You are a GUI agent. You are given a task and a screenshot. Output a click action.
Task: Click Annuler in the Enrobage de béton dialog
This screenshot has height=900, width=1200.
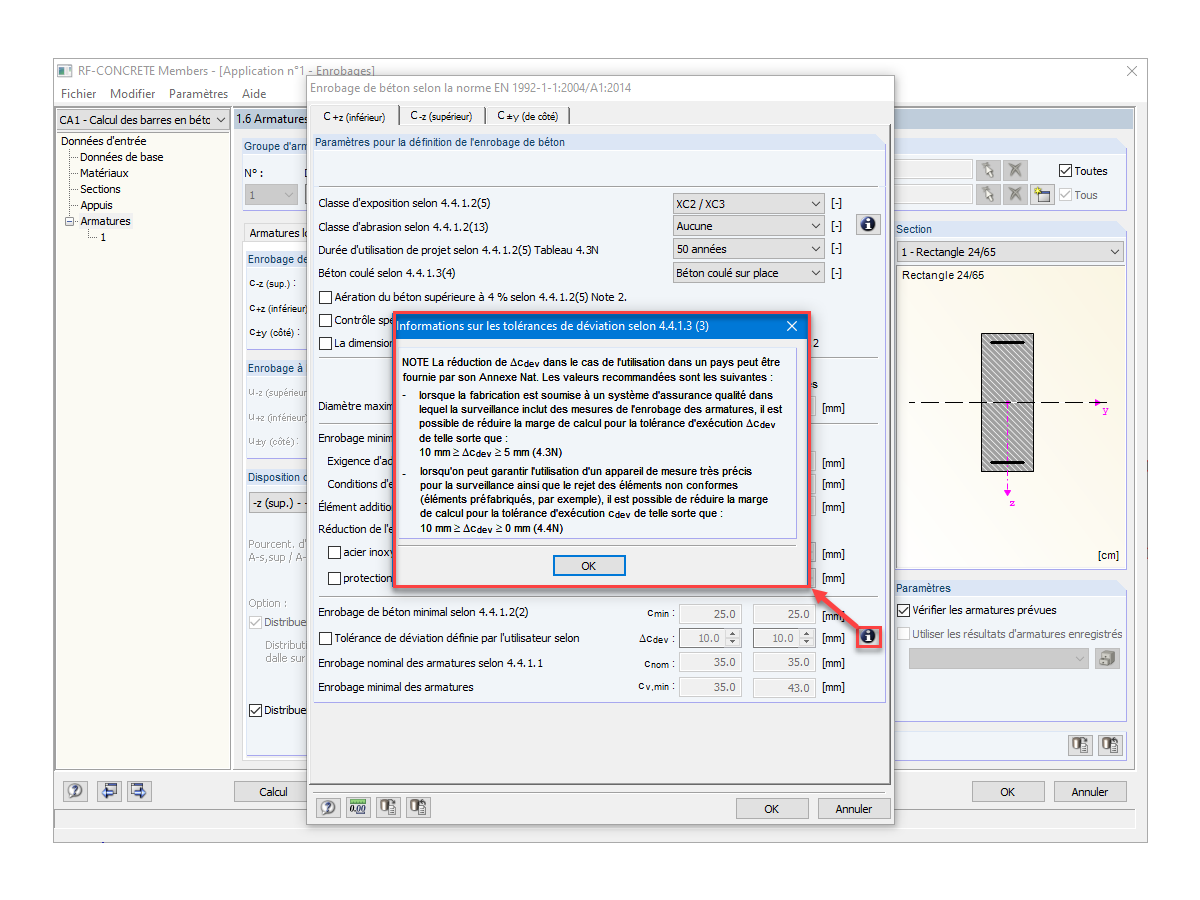click(854, 809)
